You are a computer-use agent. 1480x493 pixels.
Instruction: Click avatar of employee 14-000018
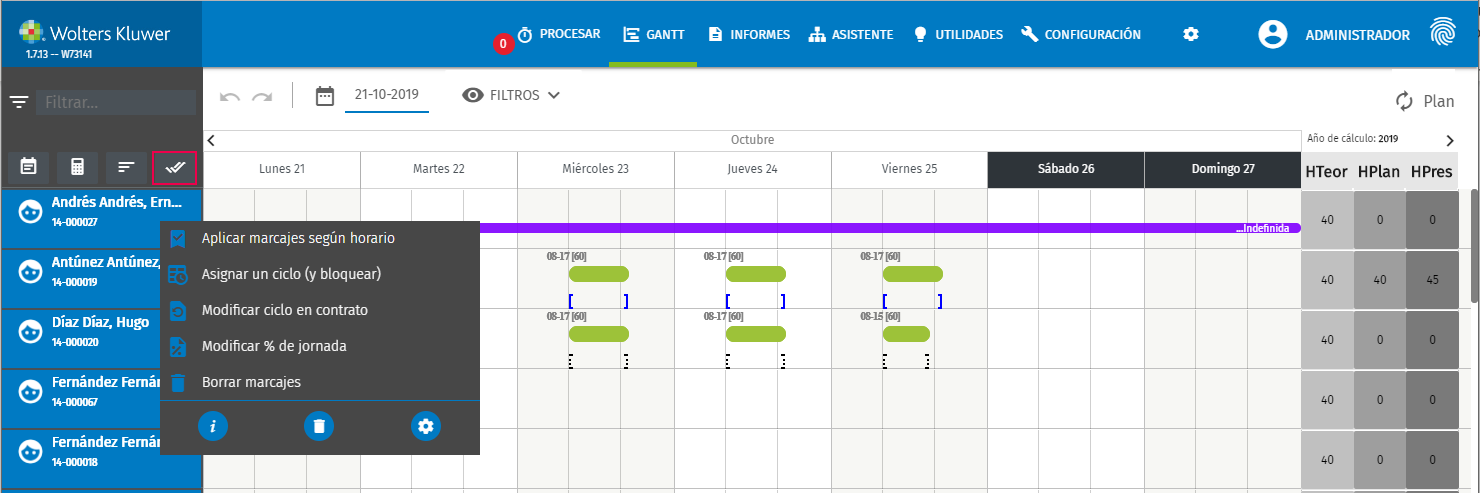pos(31,451)
